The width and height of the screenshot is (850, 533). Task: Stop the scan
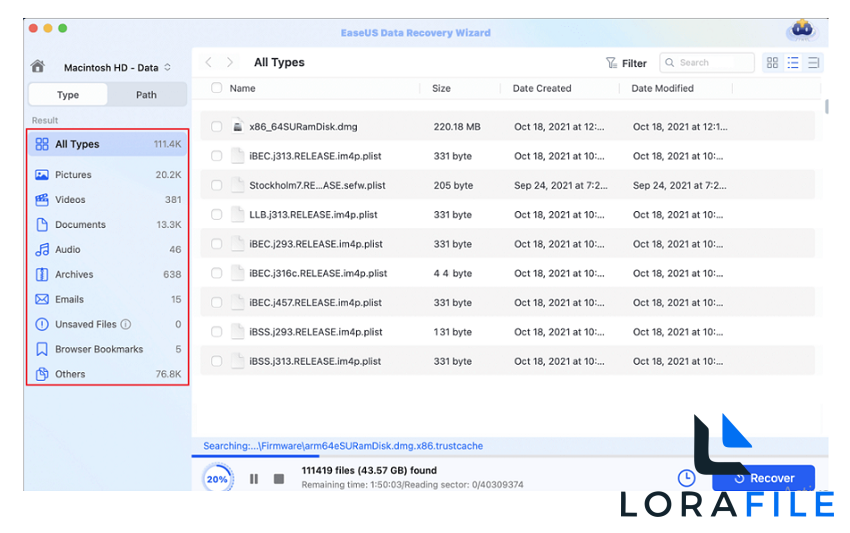(x=279, y=479)
